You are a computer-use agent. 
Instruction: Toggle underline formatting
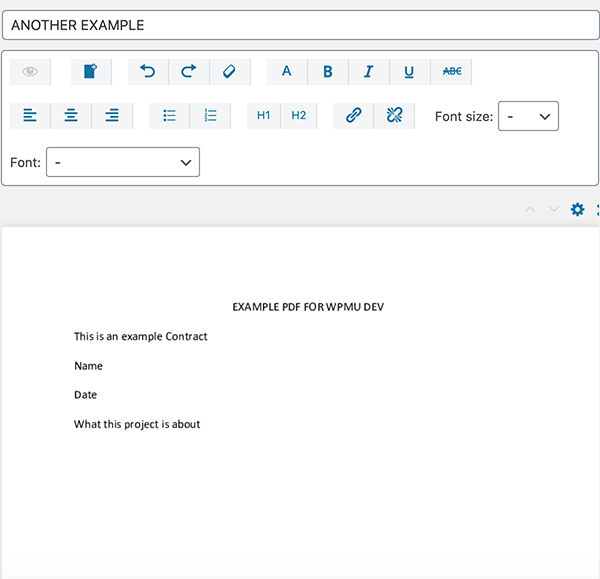pyautogui.click(x=410, y=72)
